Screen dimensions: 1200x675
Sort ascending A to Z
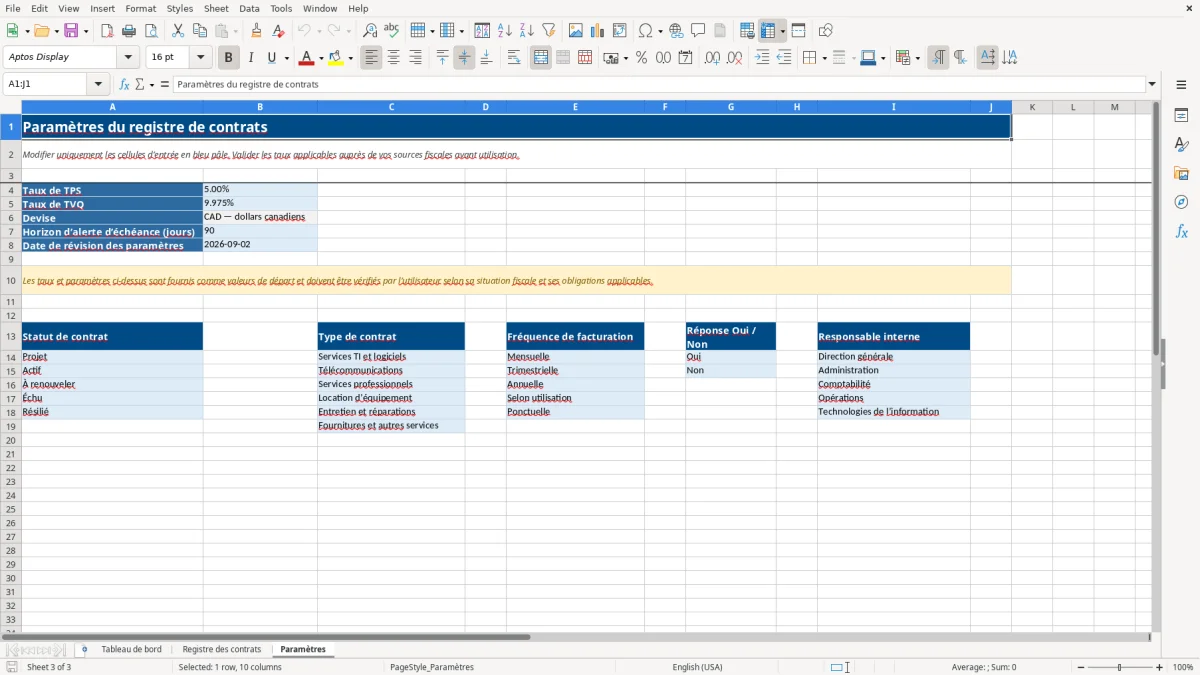tap(505, 31)
